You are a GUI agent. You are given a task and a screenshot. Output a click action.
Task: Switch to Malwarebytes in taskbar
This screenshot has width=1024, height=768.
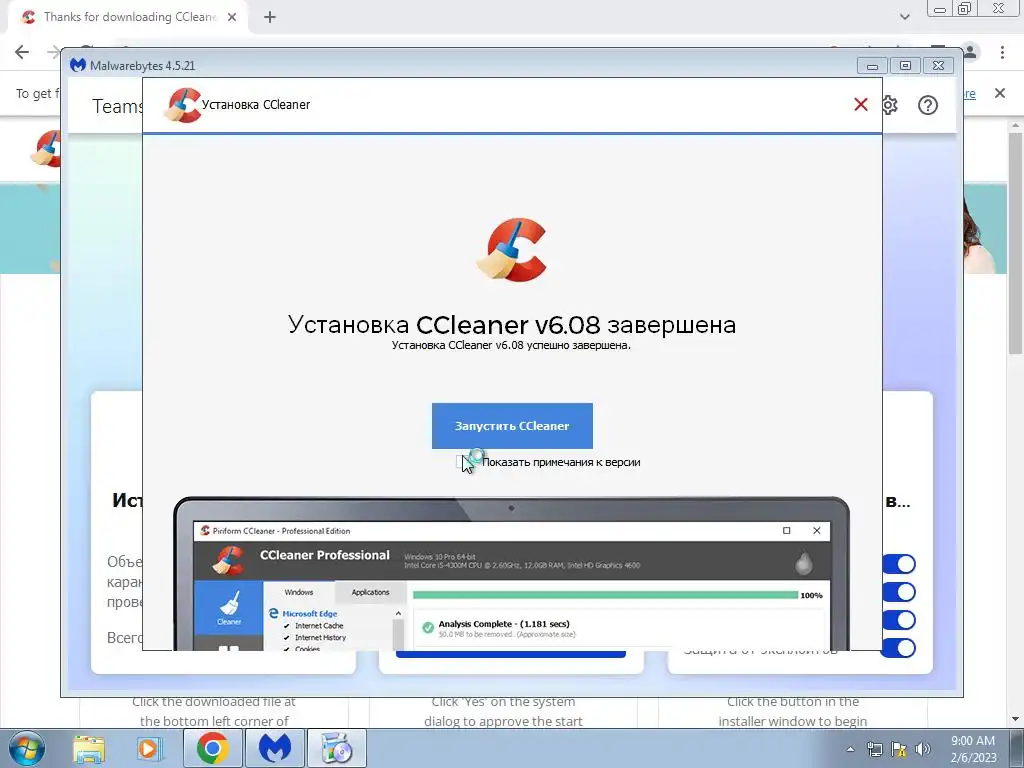275,748
